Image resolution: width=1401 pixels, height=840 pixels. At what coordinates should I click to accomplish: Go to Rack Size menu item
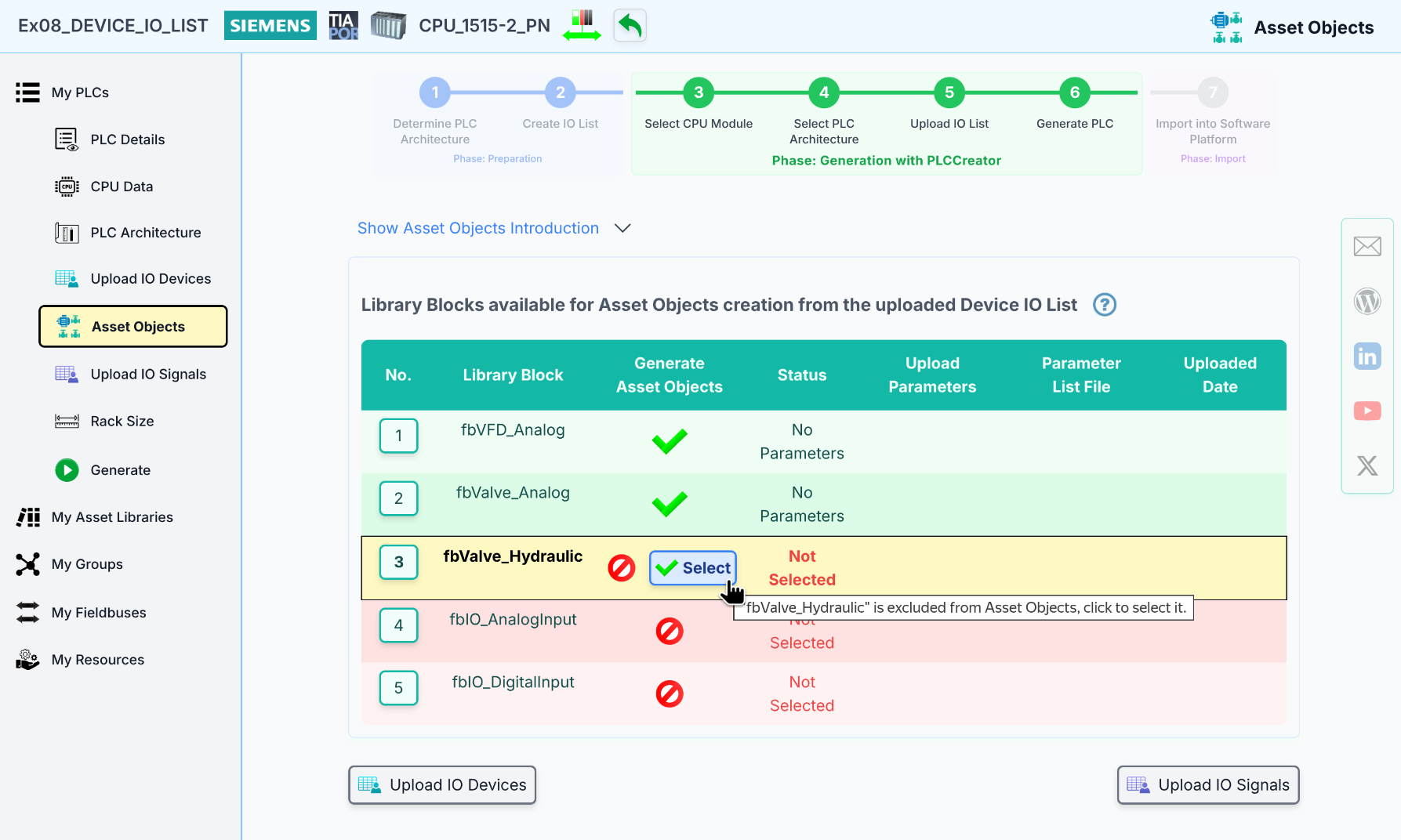122,422
